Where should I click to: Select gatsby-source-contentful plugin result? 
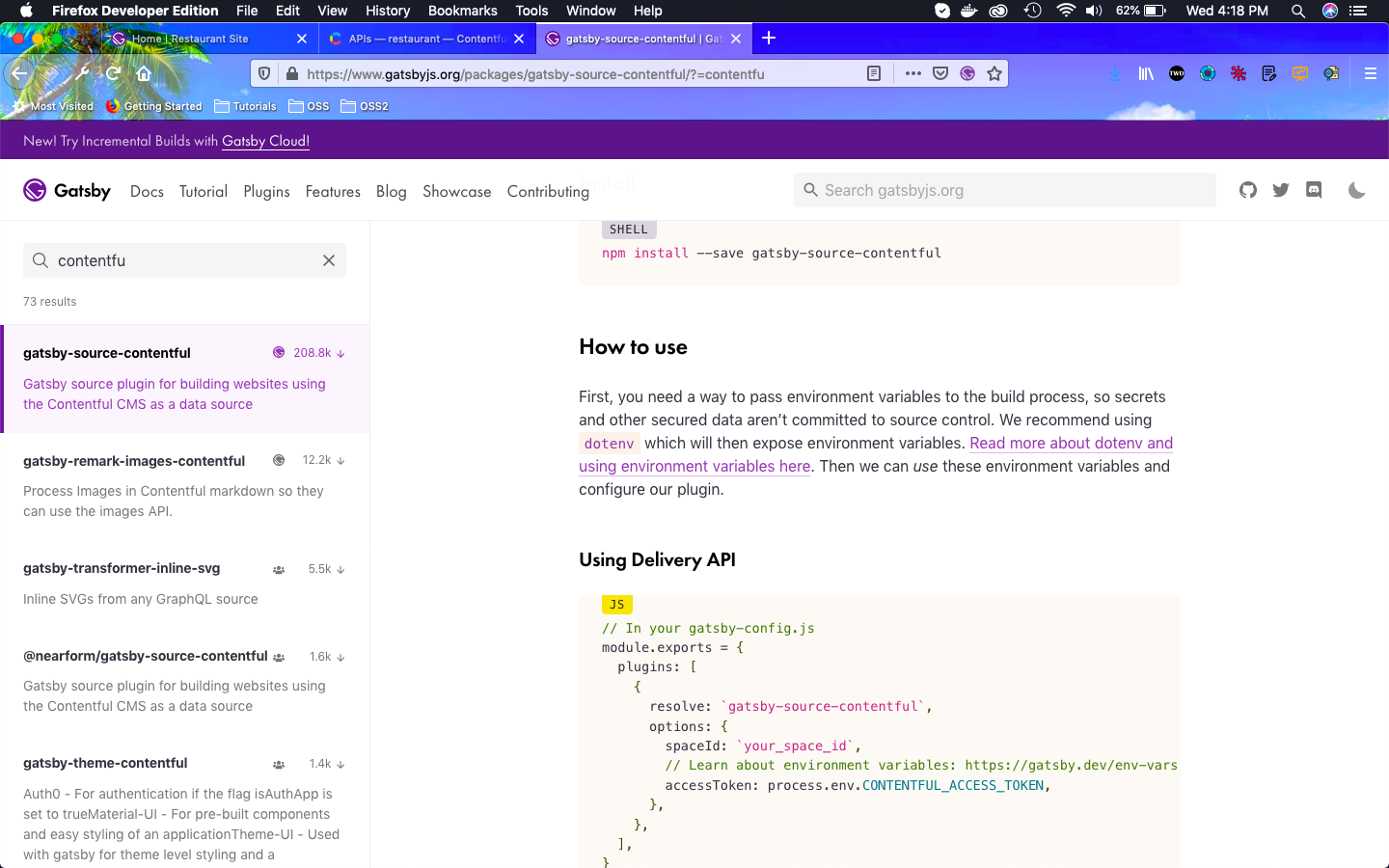pyautogui.click(x=185, y=378)
